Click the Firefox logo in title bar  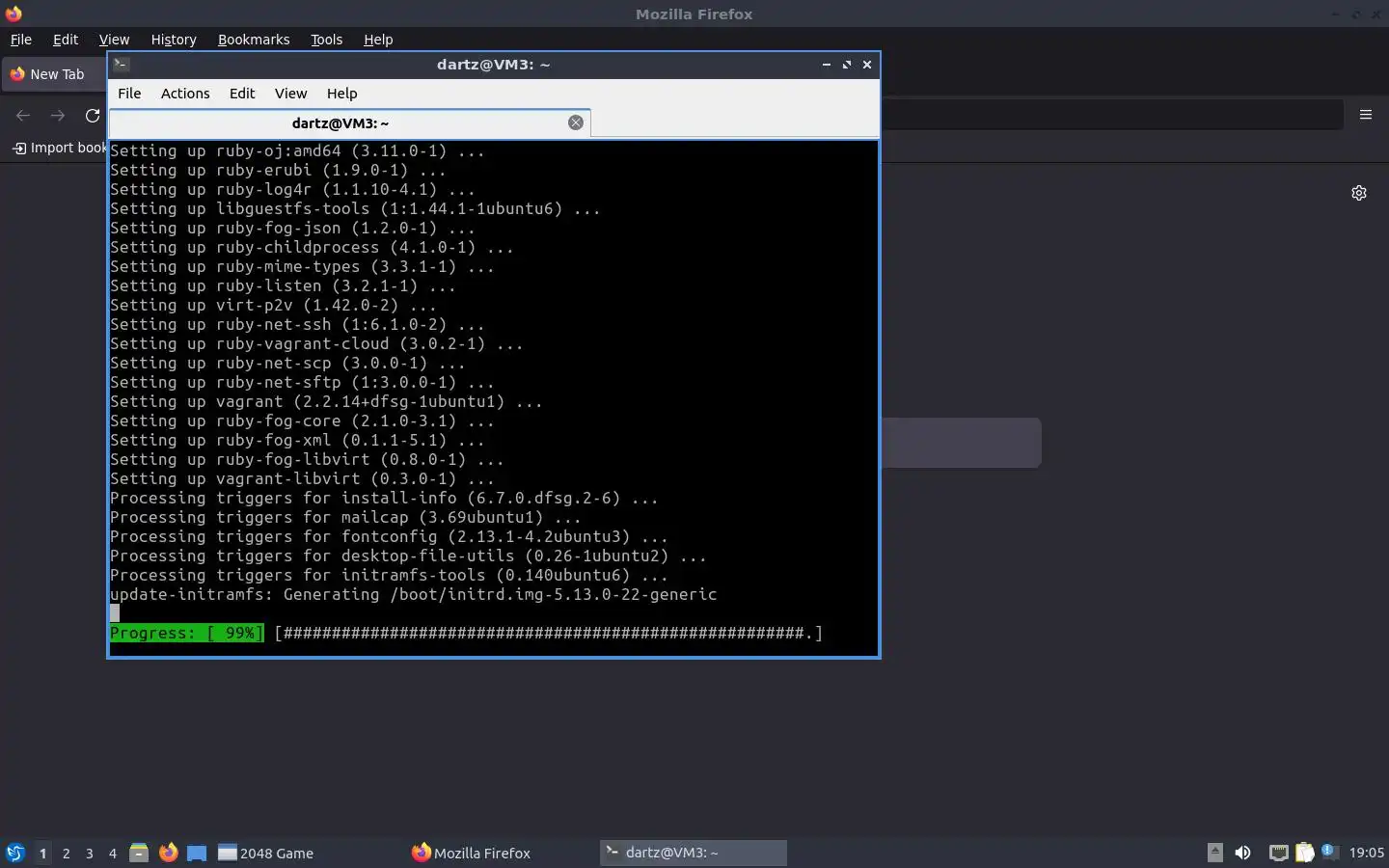click(x=14, y=14)
